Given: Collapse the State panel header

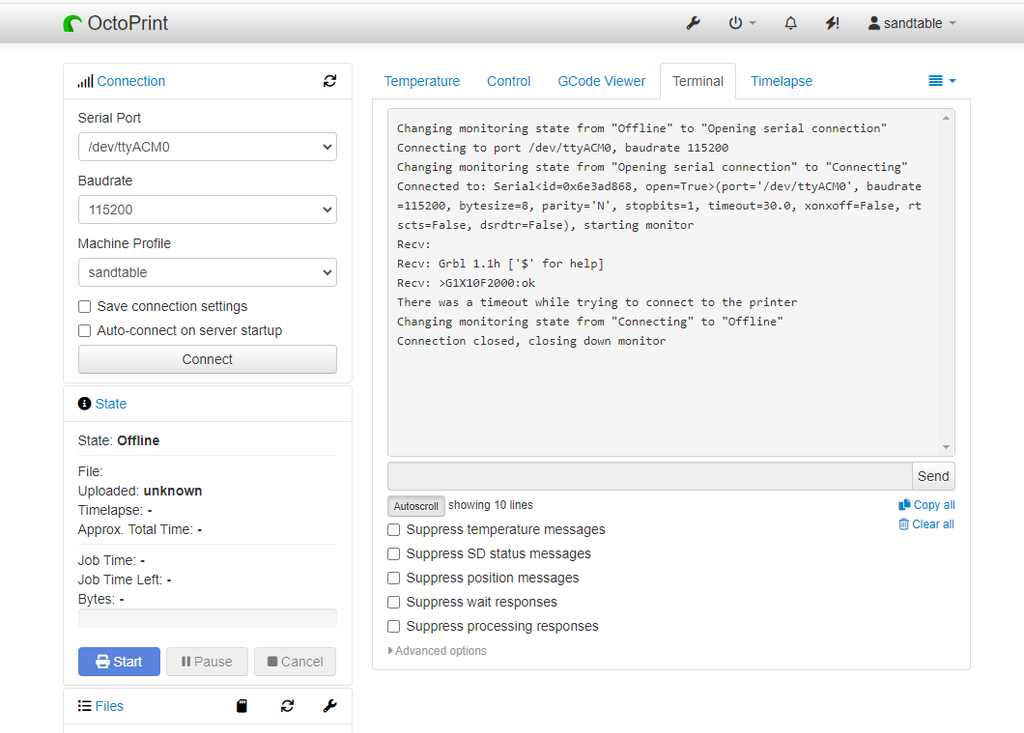Looking at the screenshot, I should tap(111, 404).
